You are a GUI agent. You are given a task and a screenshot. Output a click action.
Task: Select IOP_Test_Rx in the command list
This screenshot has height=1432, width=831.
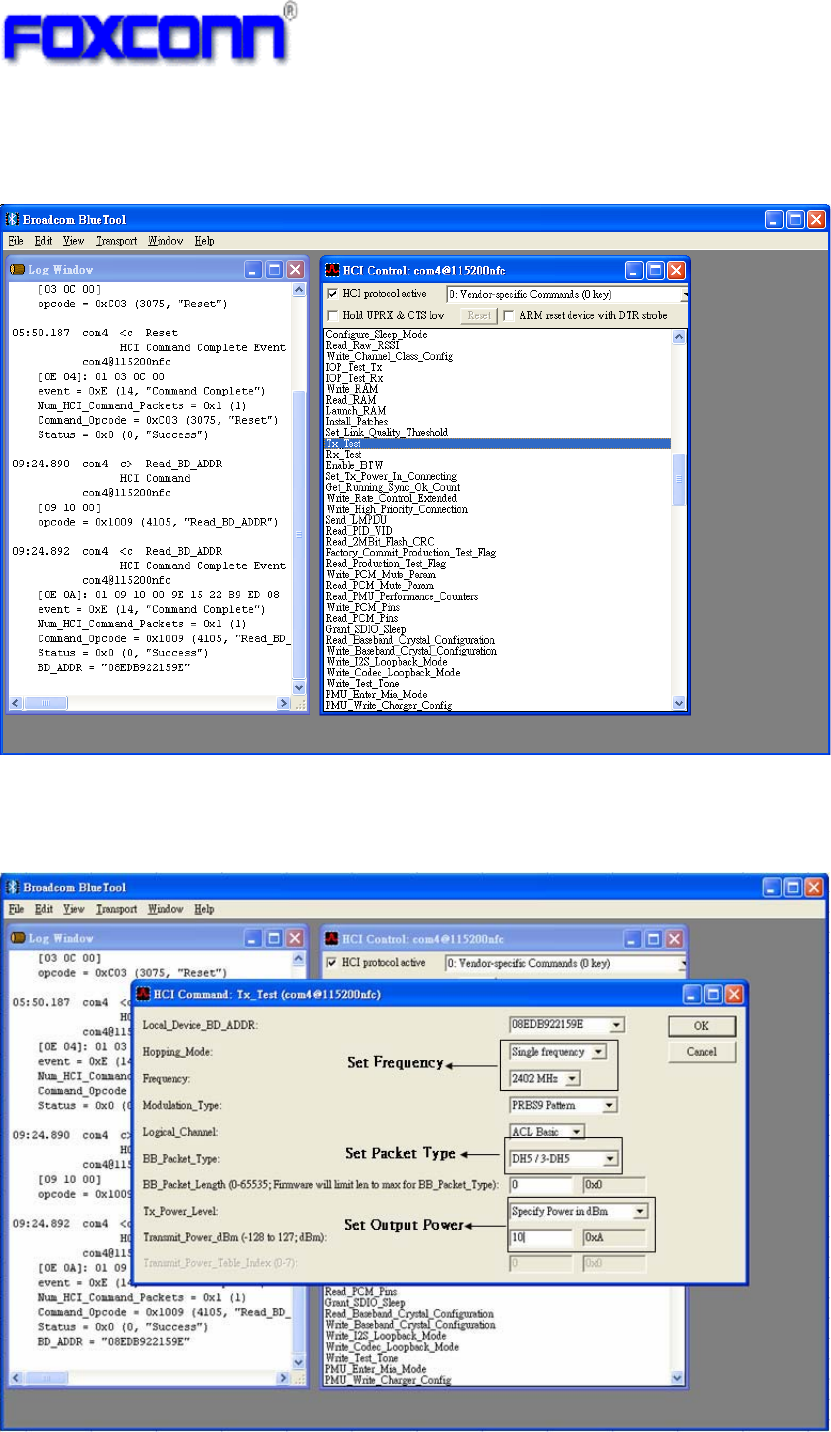coord(352,378)
